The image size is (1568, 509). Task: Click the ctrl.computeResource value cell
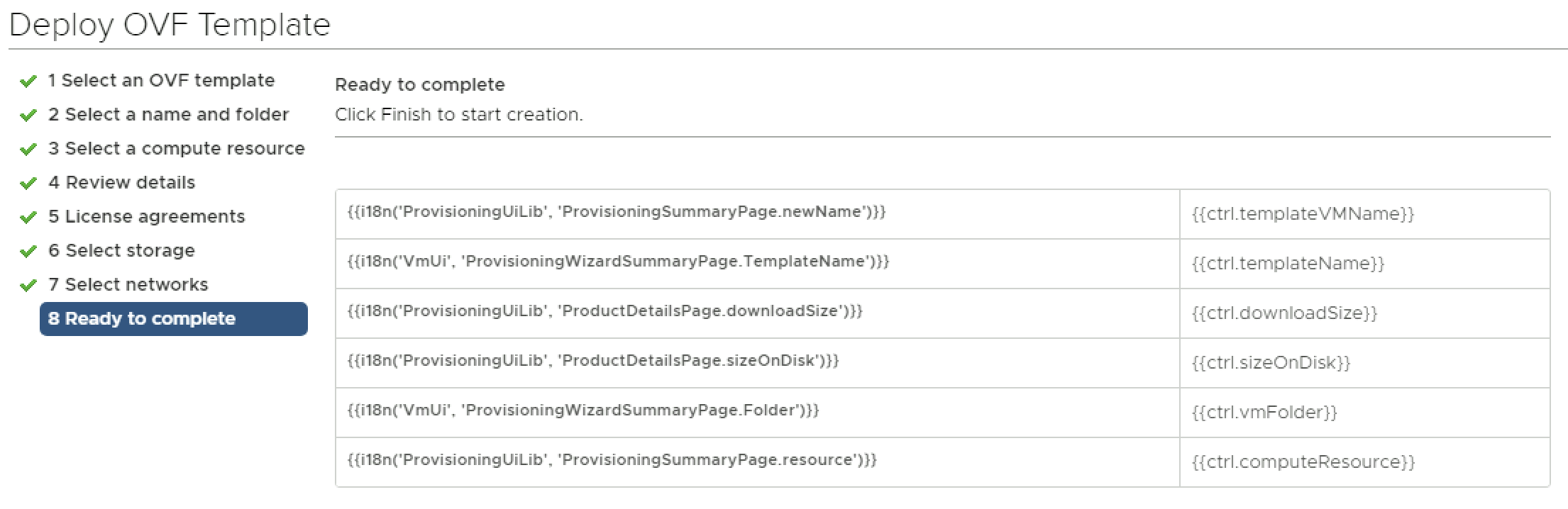coord(1303,462)
